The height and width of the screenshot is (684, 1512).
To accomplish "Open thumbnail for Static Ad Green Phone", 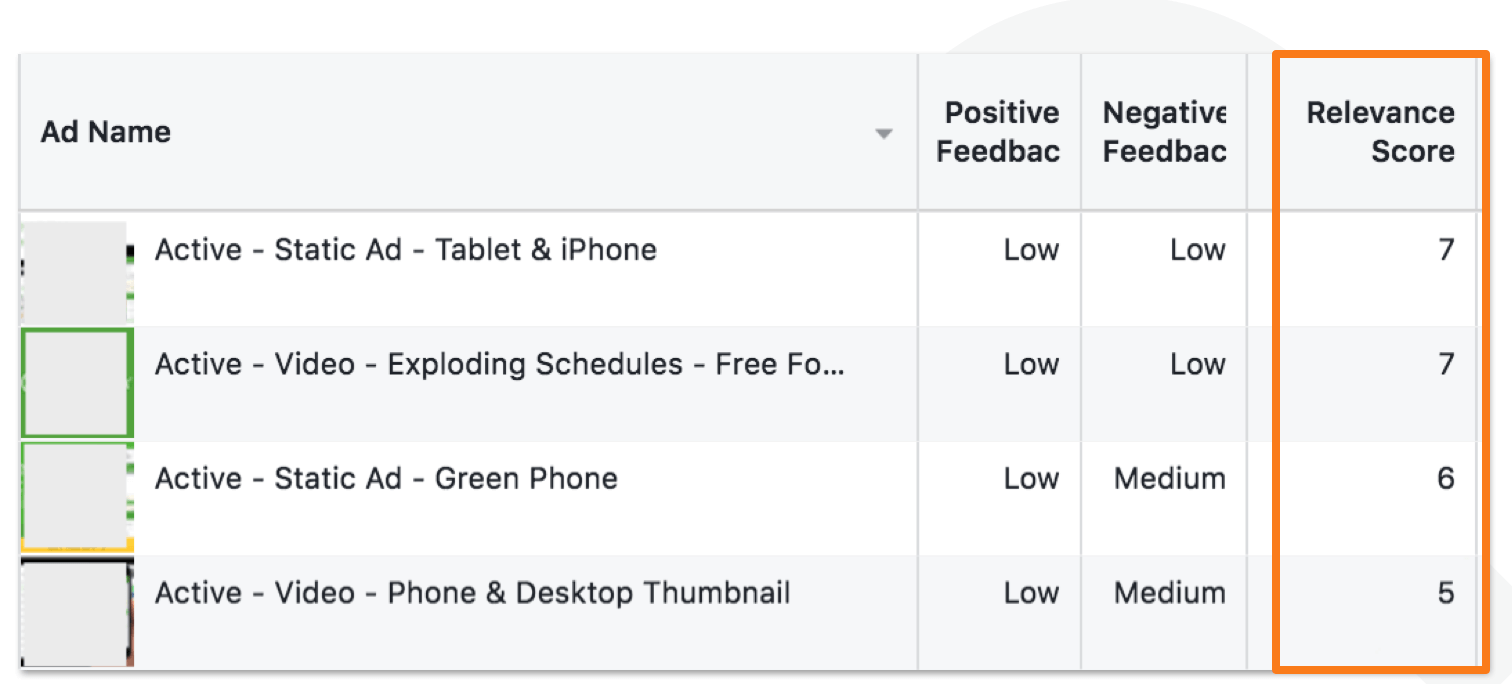I will coord(77,497).
